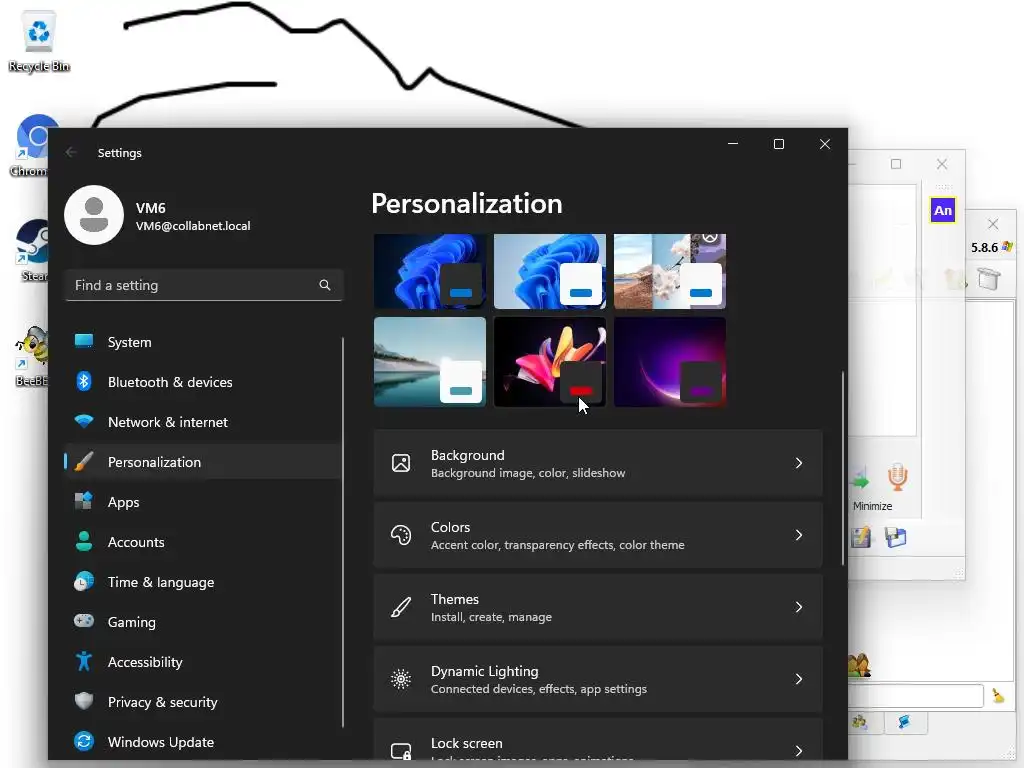Click the blue floppy disks save icon
The image size is (1024, 768).
tap(896, 537)
